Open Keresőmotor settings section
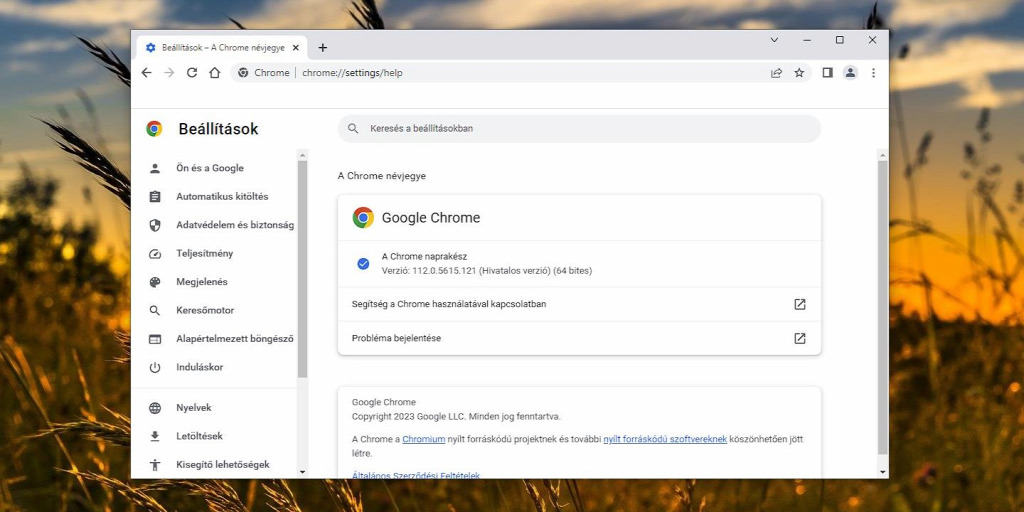Screen dimensions: 1024x512 [x=205, y=310]
